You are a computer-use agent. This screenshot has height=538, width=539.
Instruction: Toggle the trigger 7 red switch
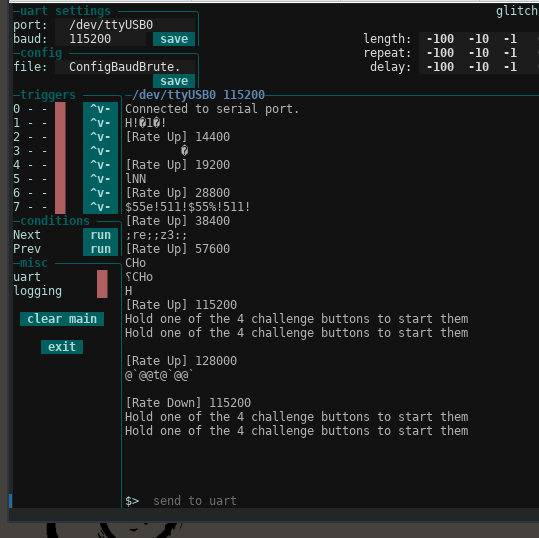(60, 207)
